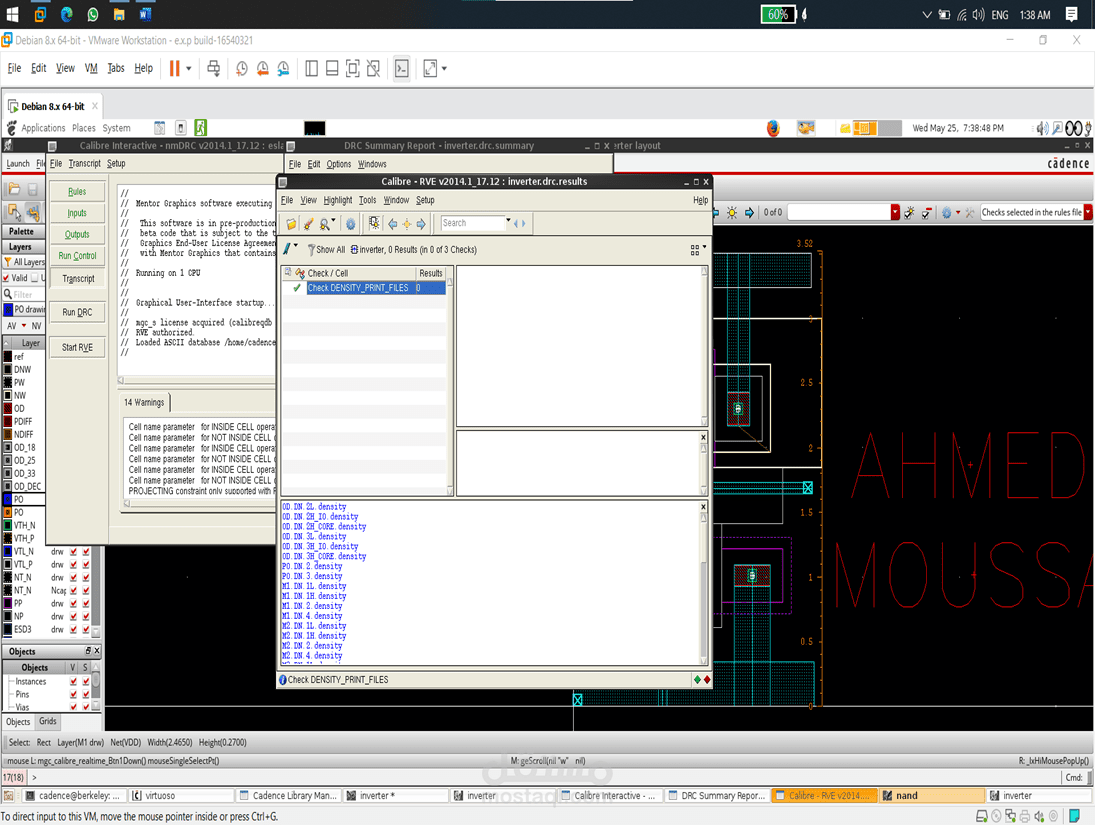1095x825 pixels.
Task: Click VMware take snapshot clock icon
Action: pos(242,68)
